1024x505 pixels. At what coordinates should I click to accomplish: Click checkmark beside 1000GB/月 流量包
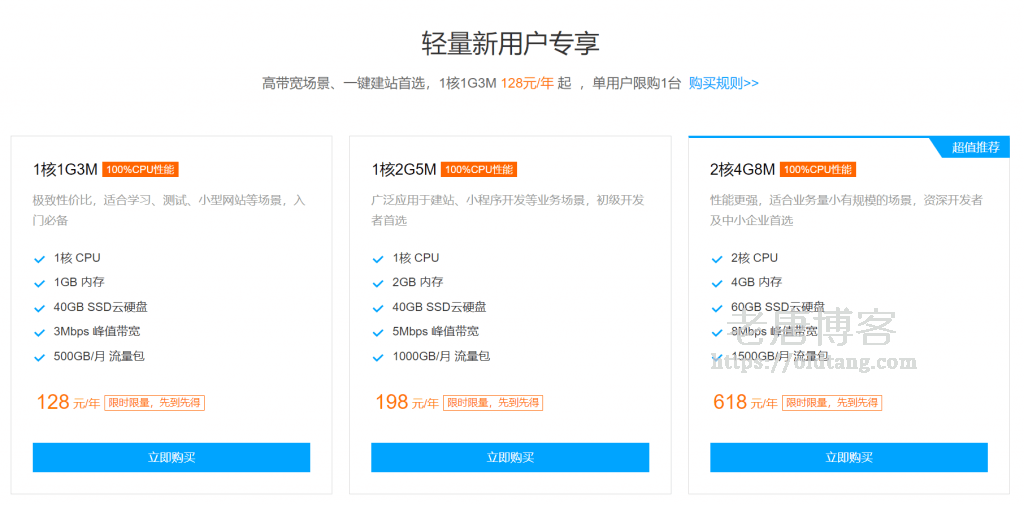click(378, 357)
